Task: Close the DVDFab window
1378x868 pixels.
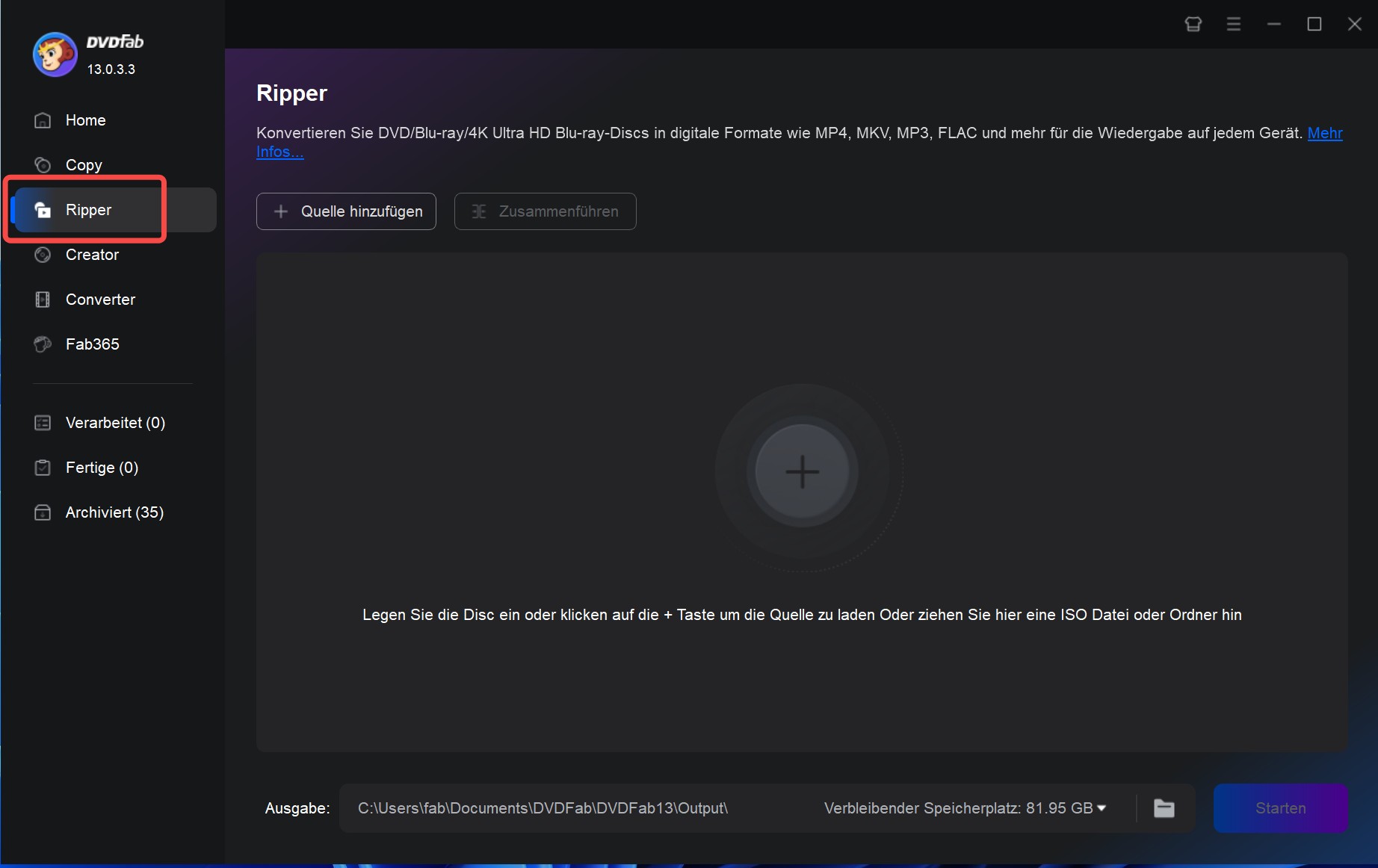Action: coord(1355,25)
